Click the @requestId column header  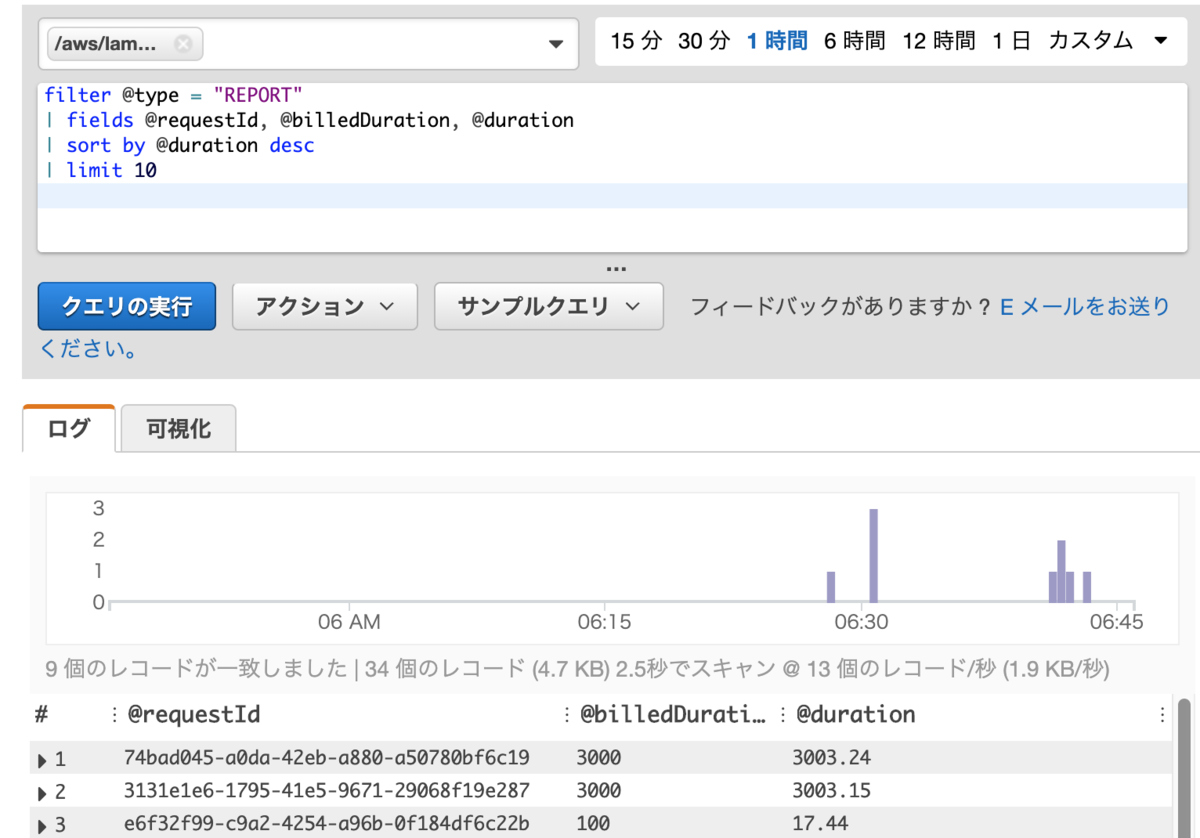[194, 714]
